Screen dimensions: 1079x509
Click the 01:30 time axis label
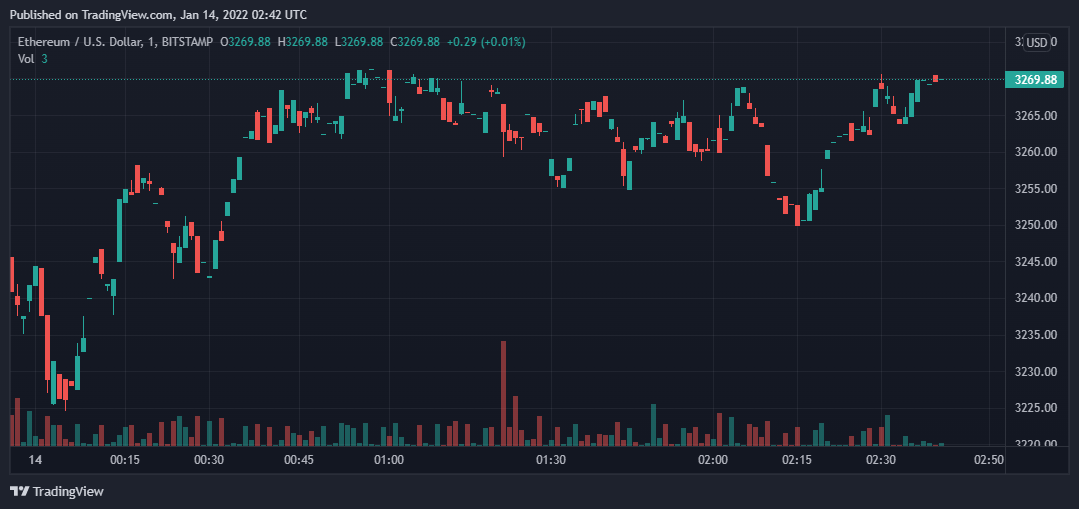(551, 460)
